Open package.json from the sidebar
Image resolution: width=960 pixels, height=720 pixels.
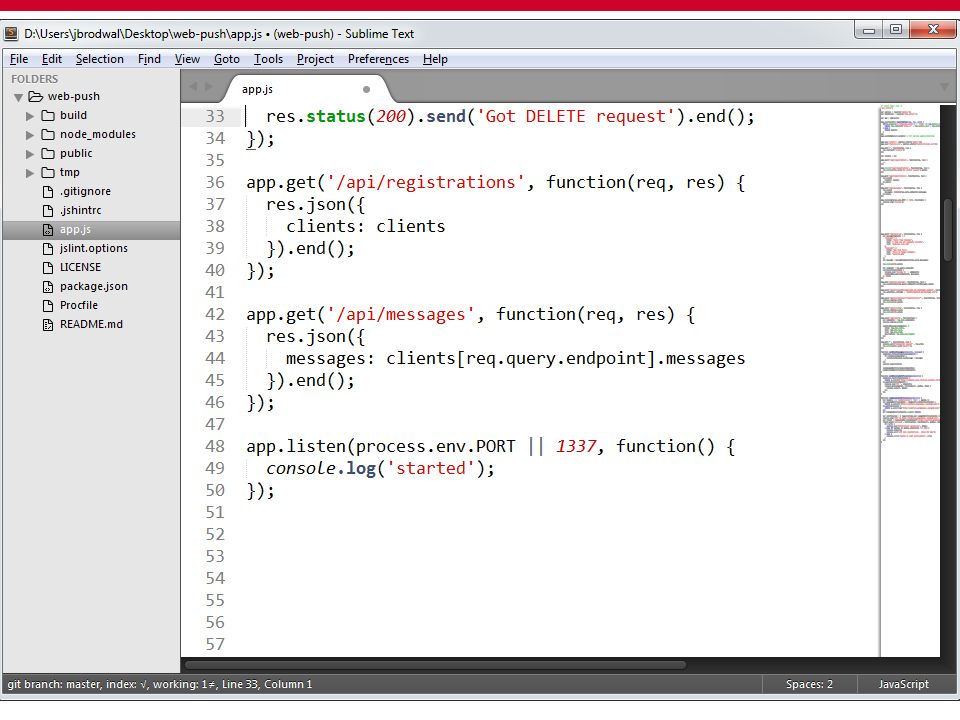pyautogui.click(x=94, y=287)
